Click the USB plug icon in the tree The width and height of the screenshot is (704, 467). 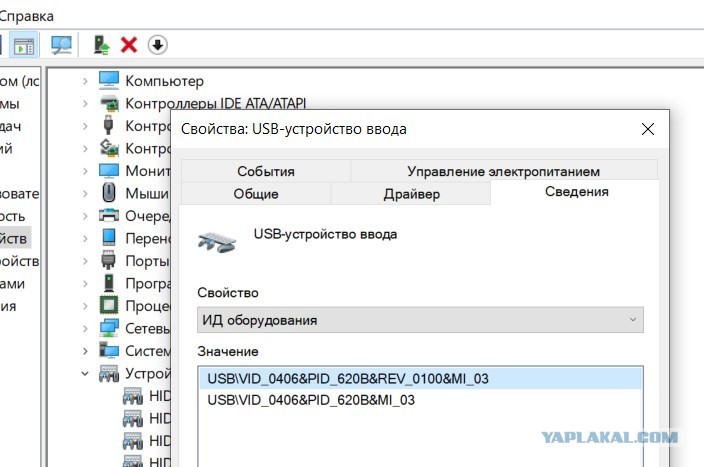108,125
